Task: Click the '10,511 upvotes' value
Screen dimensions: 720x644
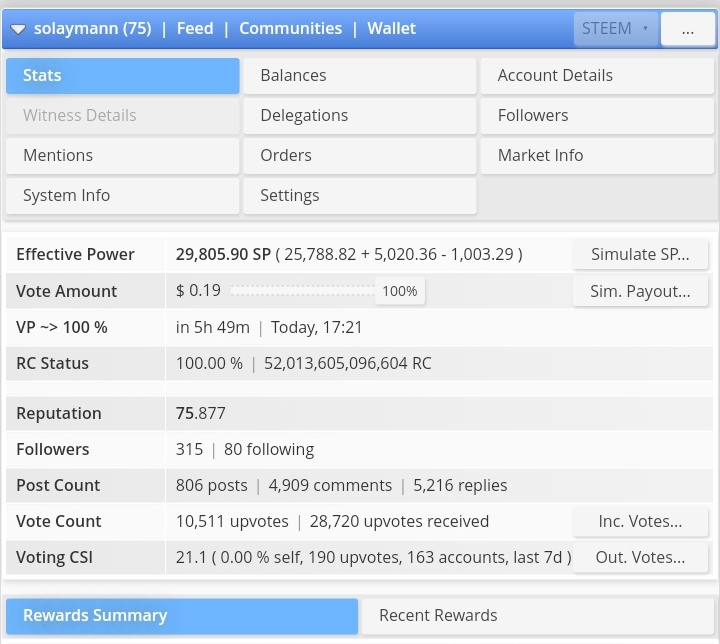Action: point(232,521)
